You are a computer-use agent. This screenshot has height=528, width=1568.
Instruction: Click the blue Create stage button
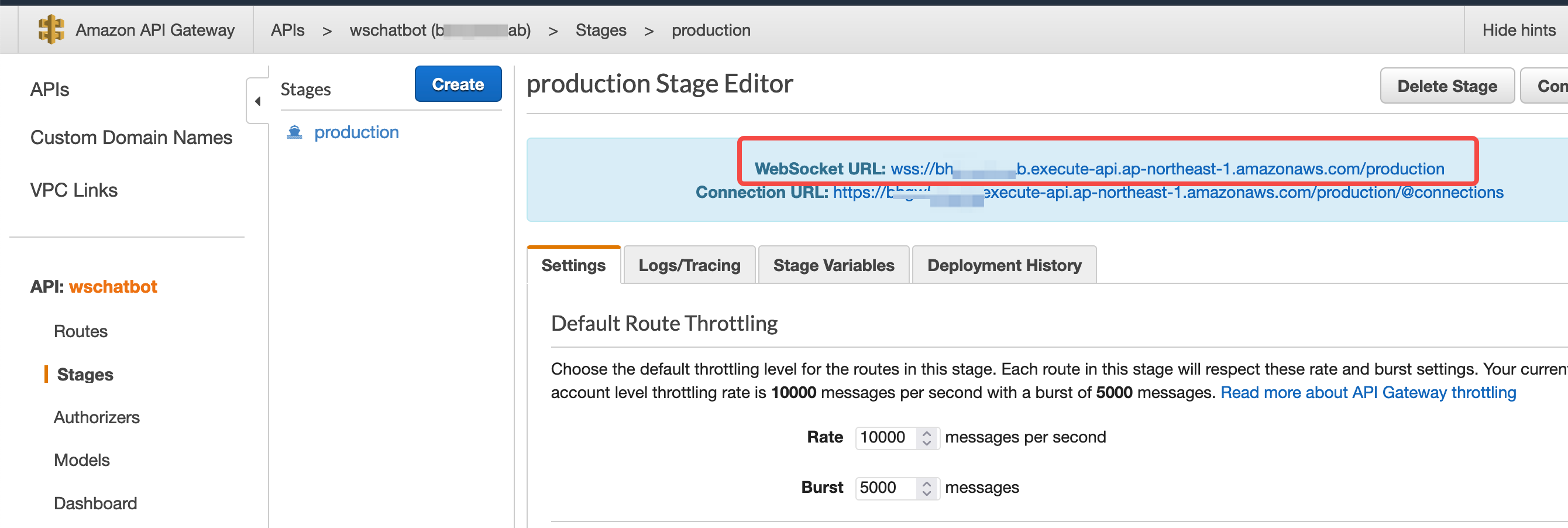coord(458,84)
